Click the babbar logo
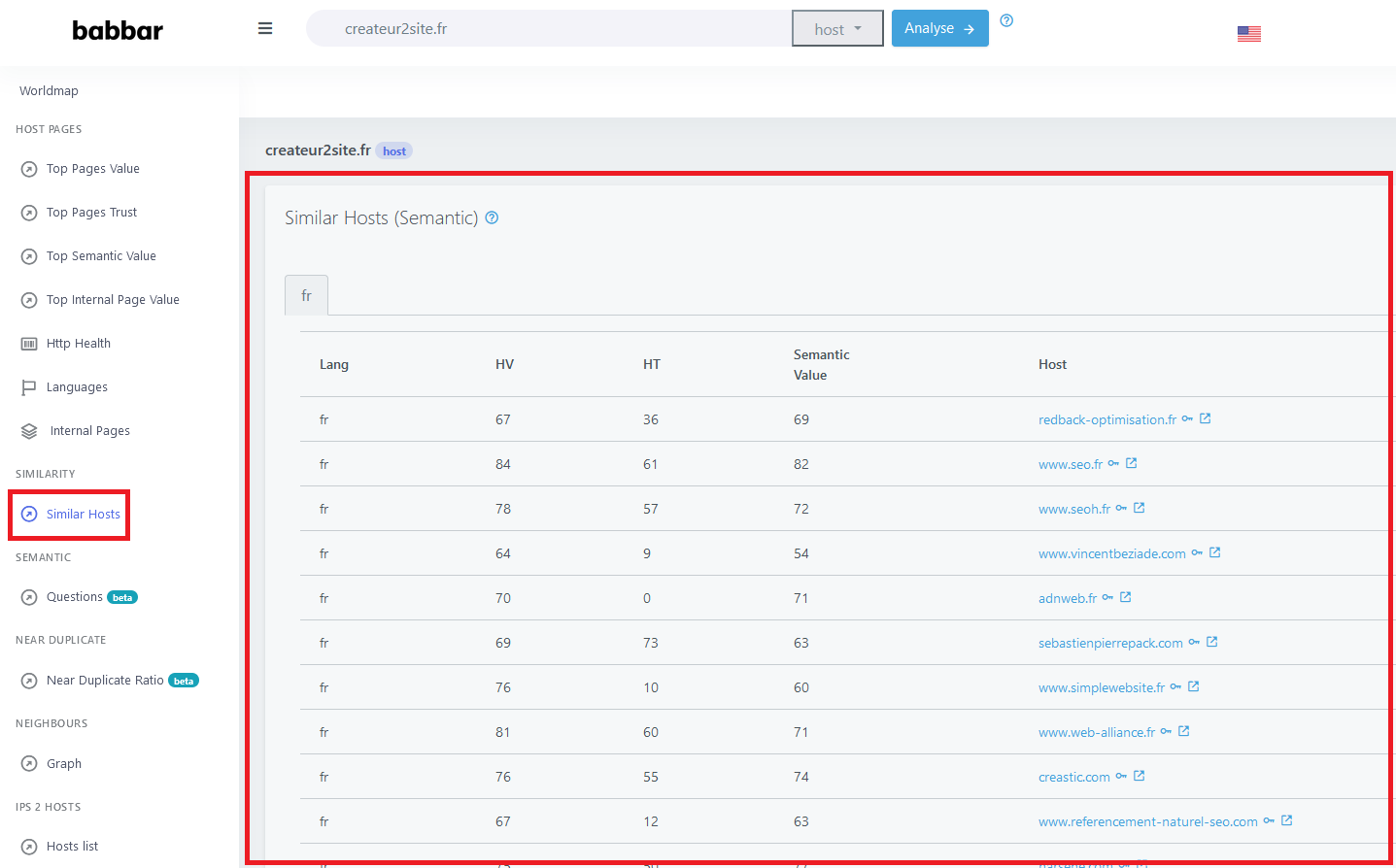This screenshot has width=1396, height=868. (118, 31)
